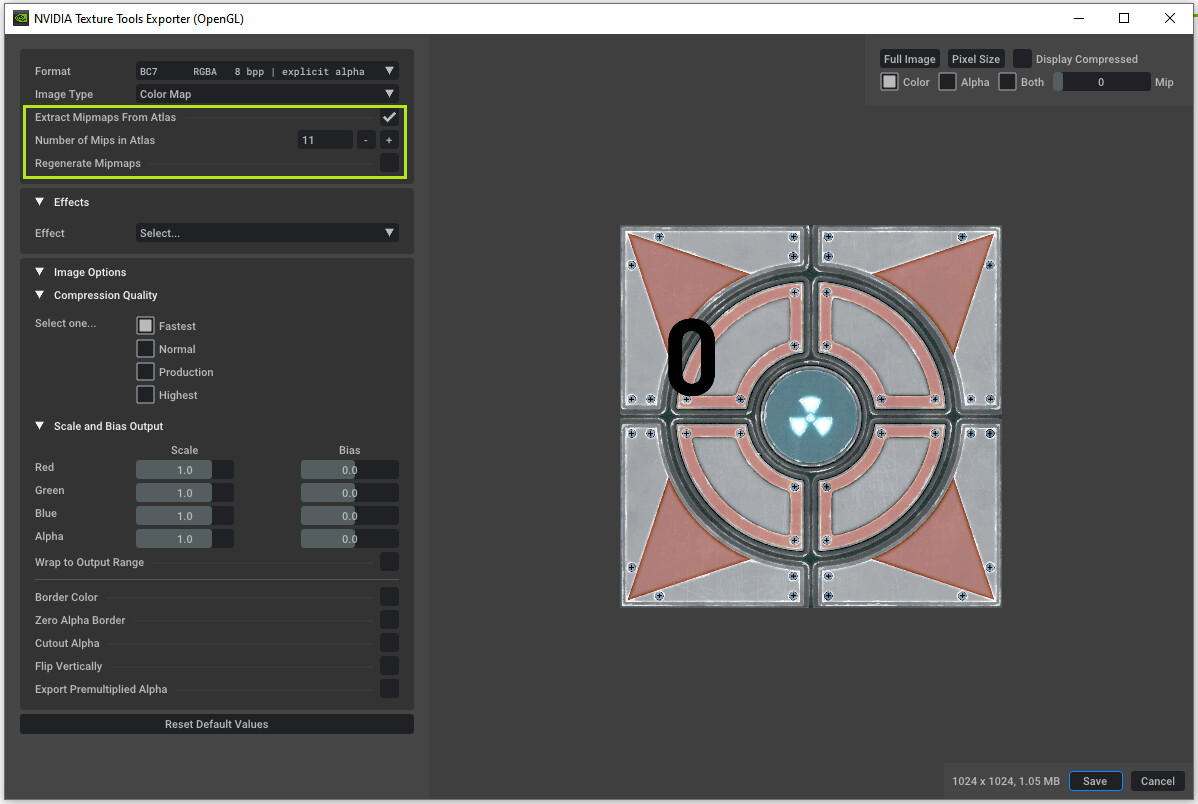Image resolution: width=1198 pixels, height=804 pixels.
Task: Click the Reset Default Values button
Action: point(216,723)
